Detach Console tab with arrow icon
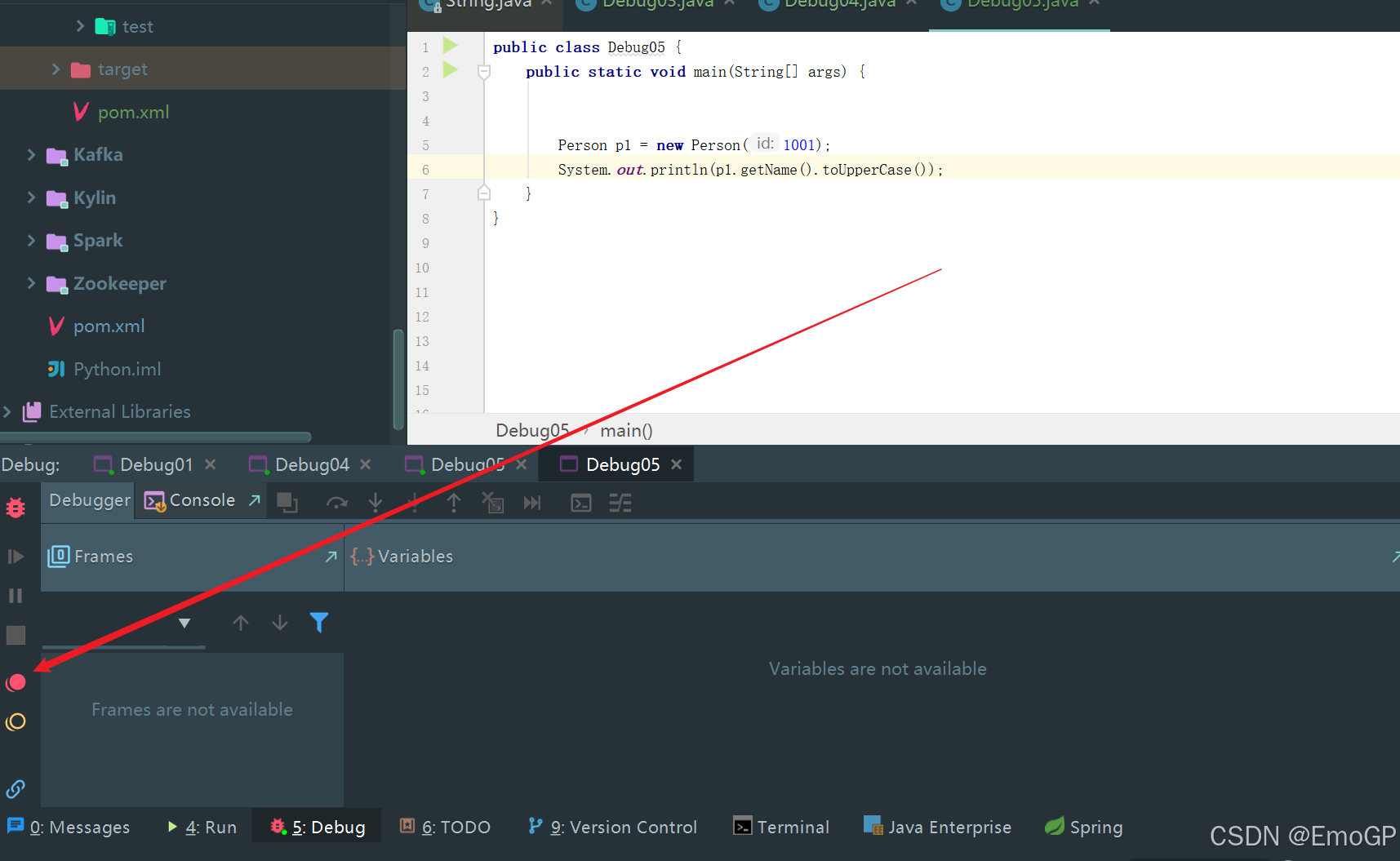The height and width of the screenshot is (861, 1400). (255, 500)
